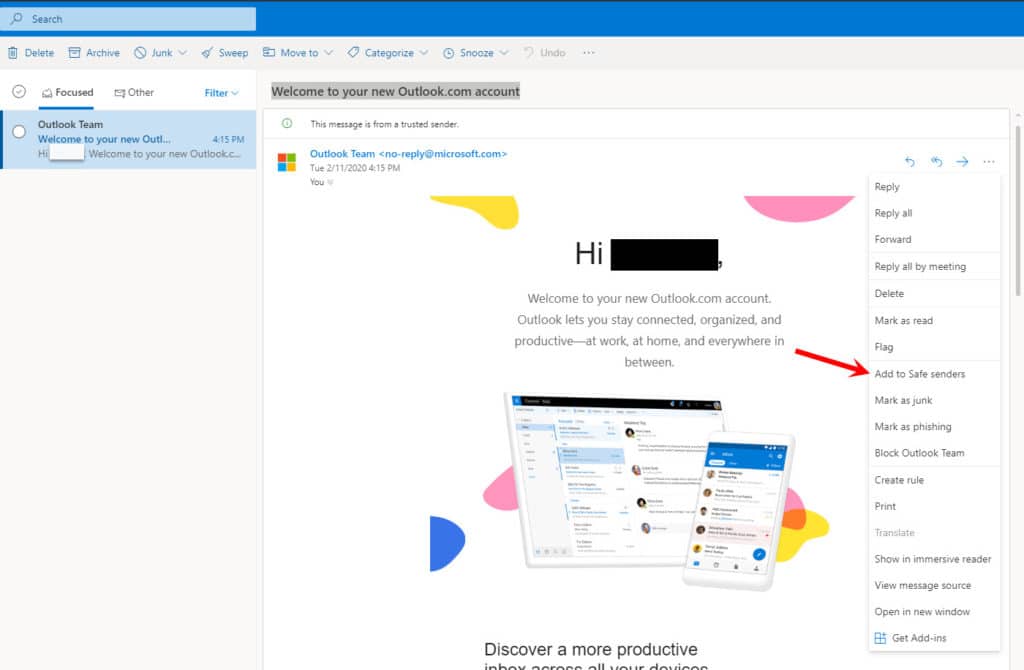Switch to the Other inbox tab

(134, 91)
